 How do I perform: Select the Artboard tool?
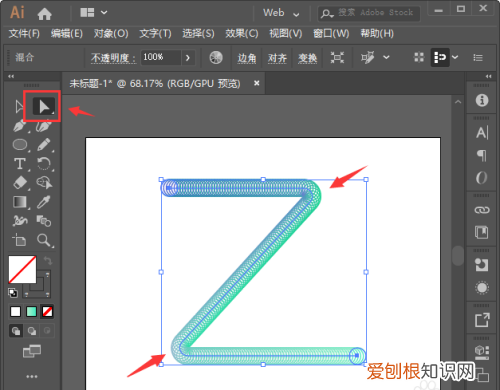pyautogui.click(x=19, y=240)
